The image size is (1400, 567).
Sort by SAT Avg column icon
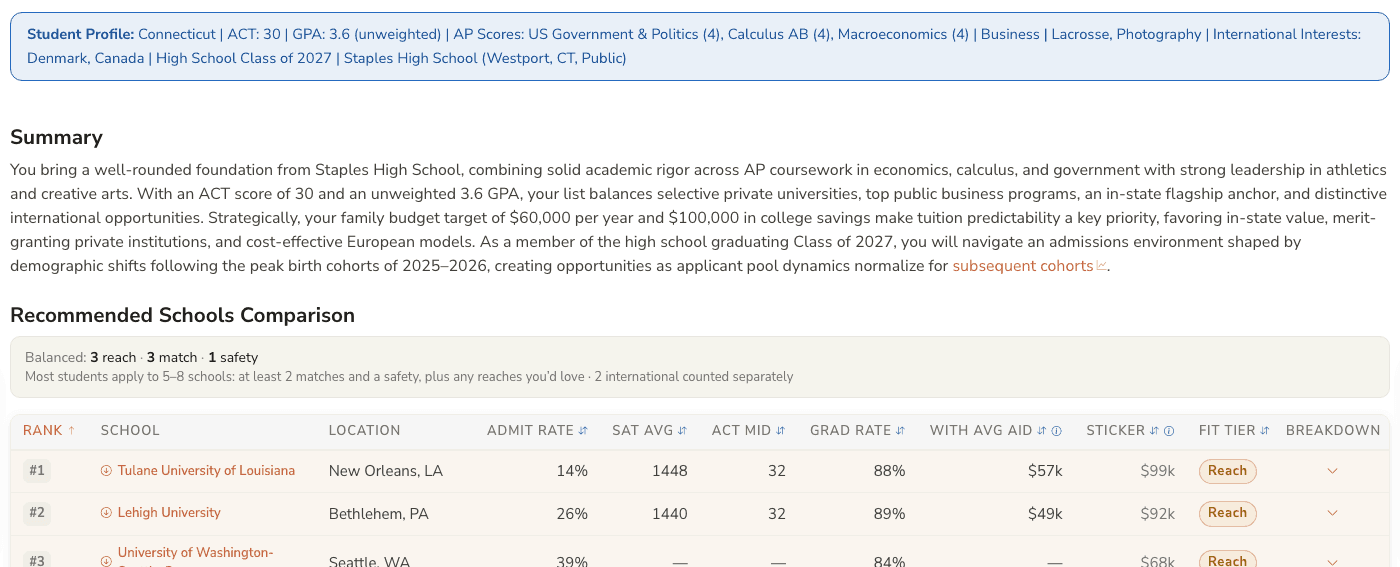pos(683,431)
